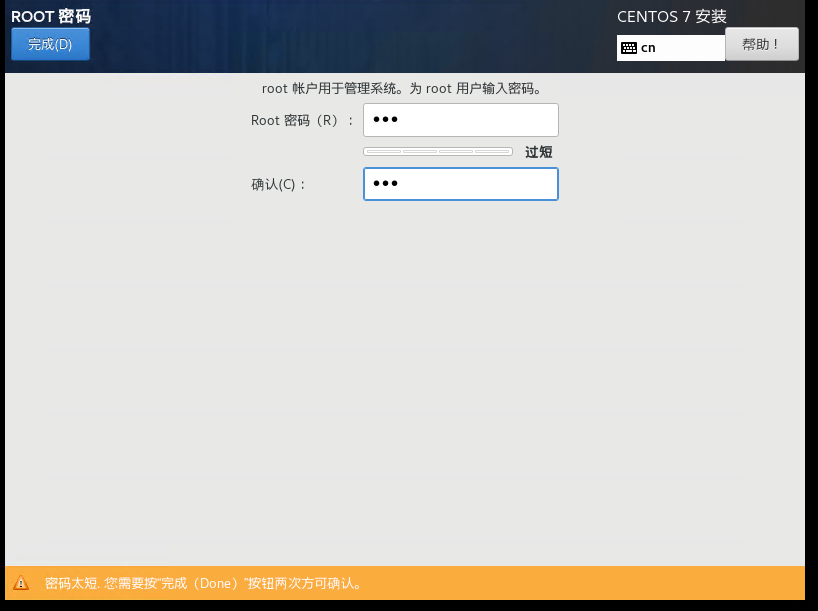Image resolution: width=818 pixels, height=611 pixels.
Task: Focus the Root 密码 password field
Action: (x=461, y=120)
